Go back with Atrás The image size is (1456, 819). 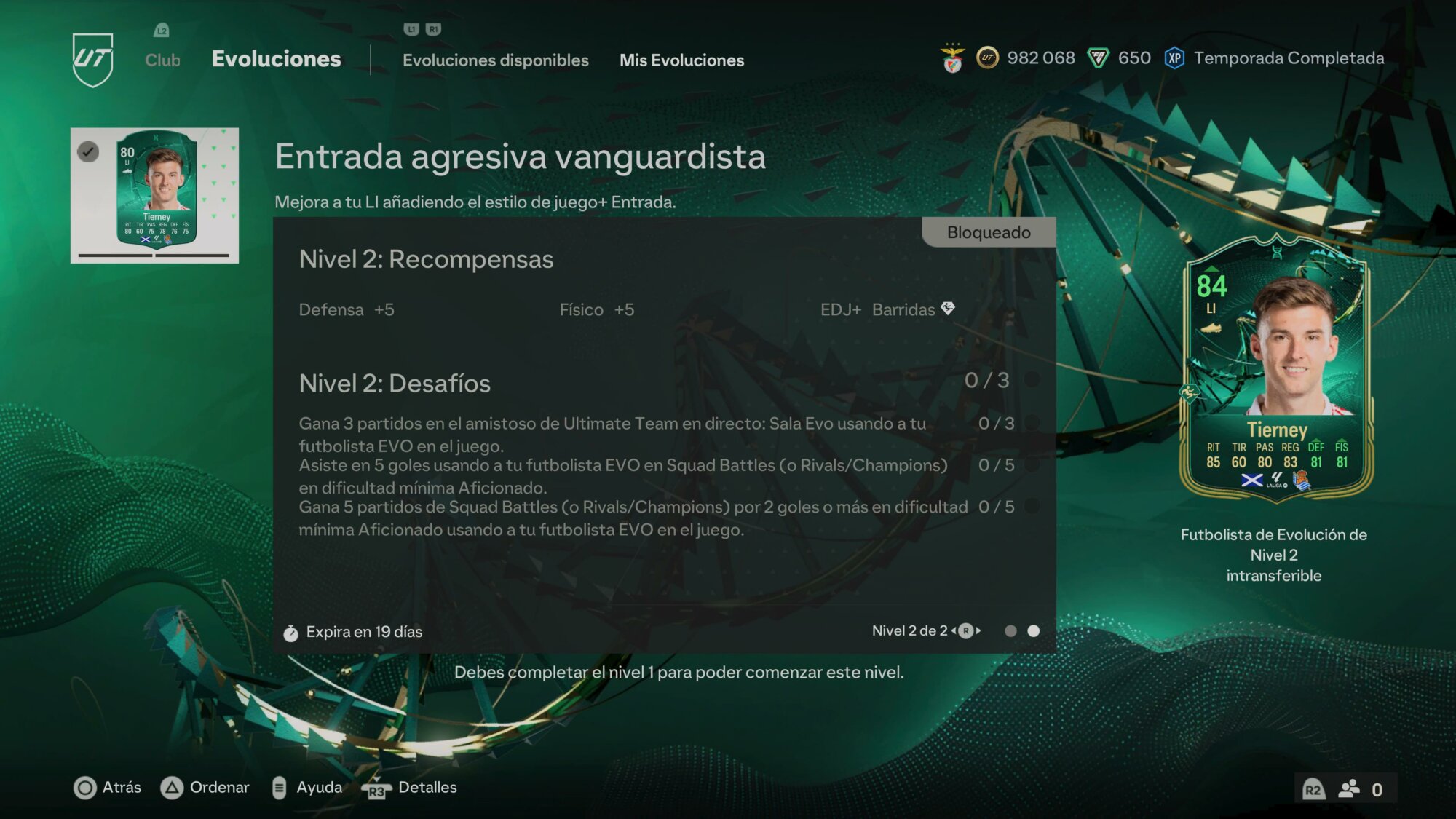pyautogui.click(x=122, y=787)
